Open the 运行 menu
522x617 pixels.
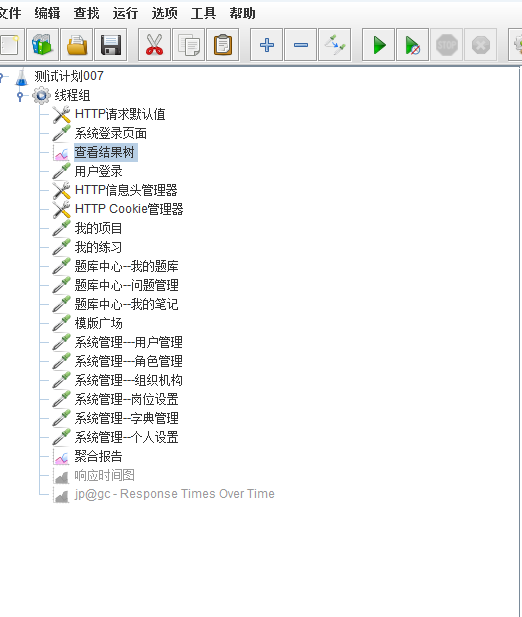pyautogui.click(x=125, y=13)
